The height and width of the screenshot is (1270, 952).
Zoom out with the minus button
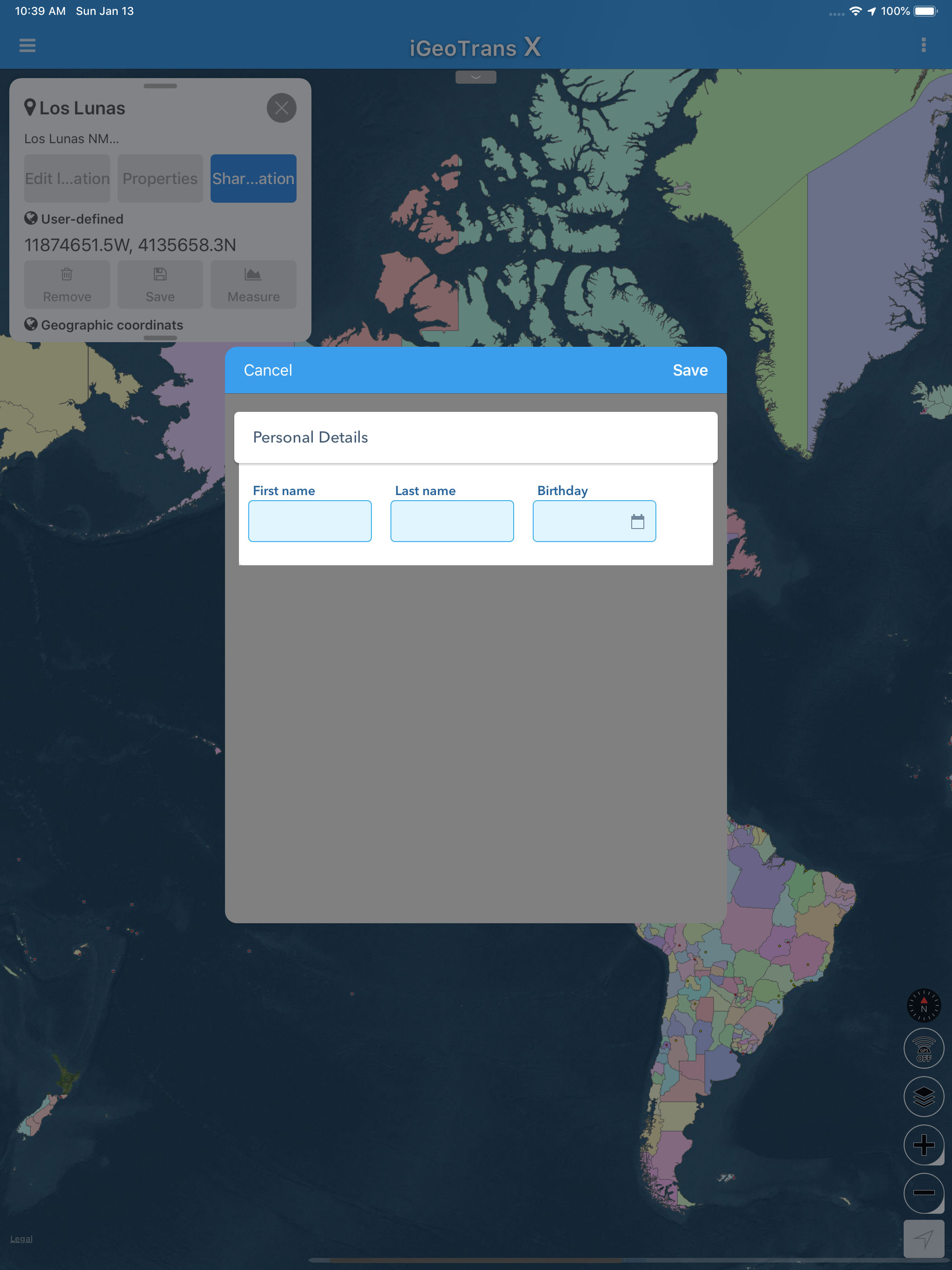pos(923,1192)
